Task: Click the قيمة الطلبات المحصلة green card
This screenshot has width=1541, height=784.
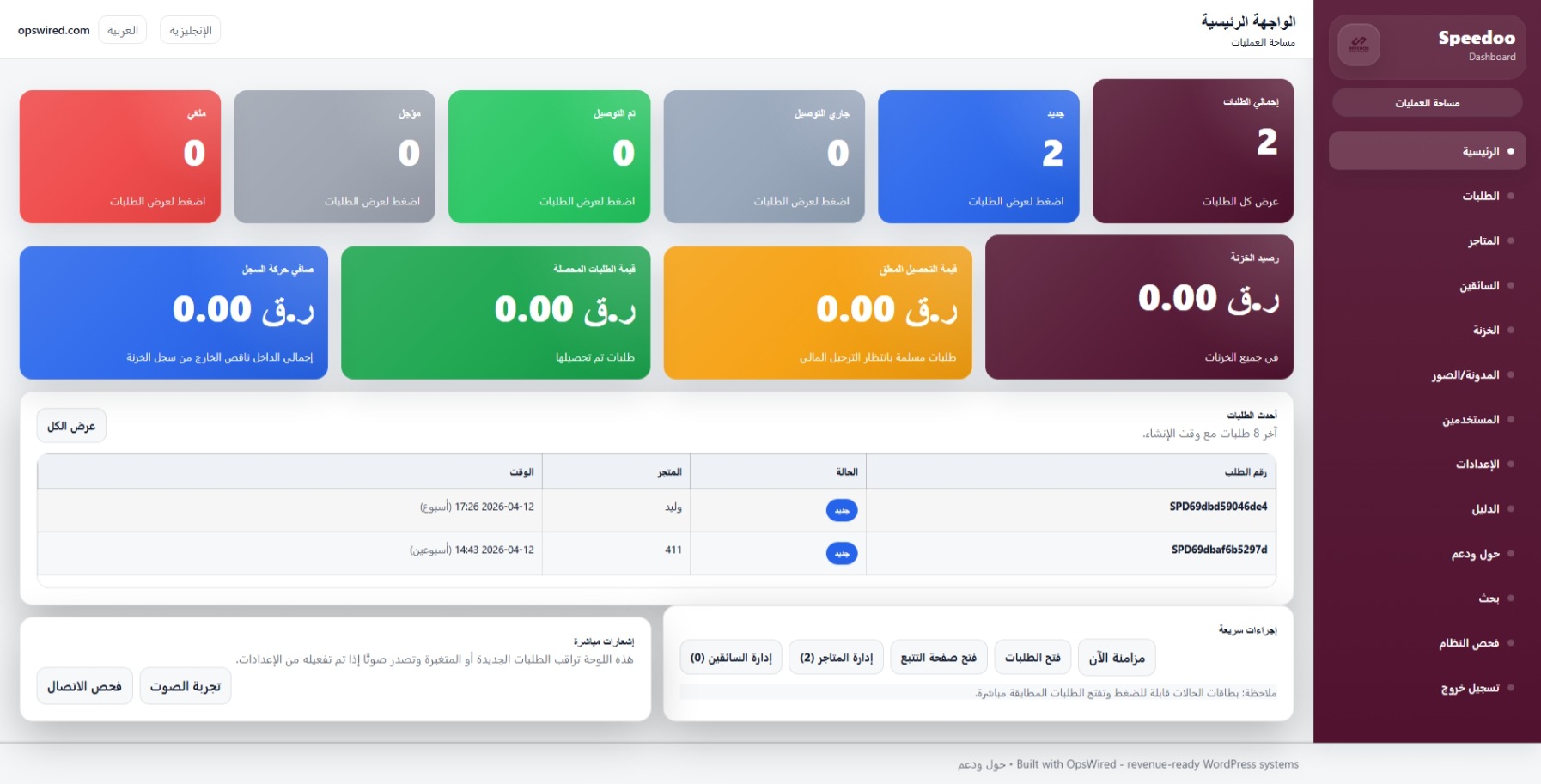Action: (496, 313)
